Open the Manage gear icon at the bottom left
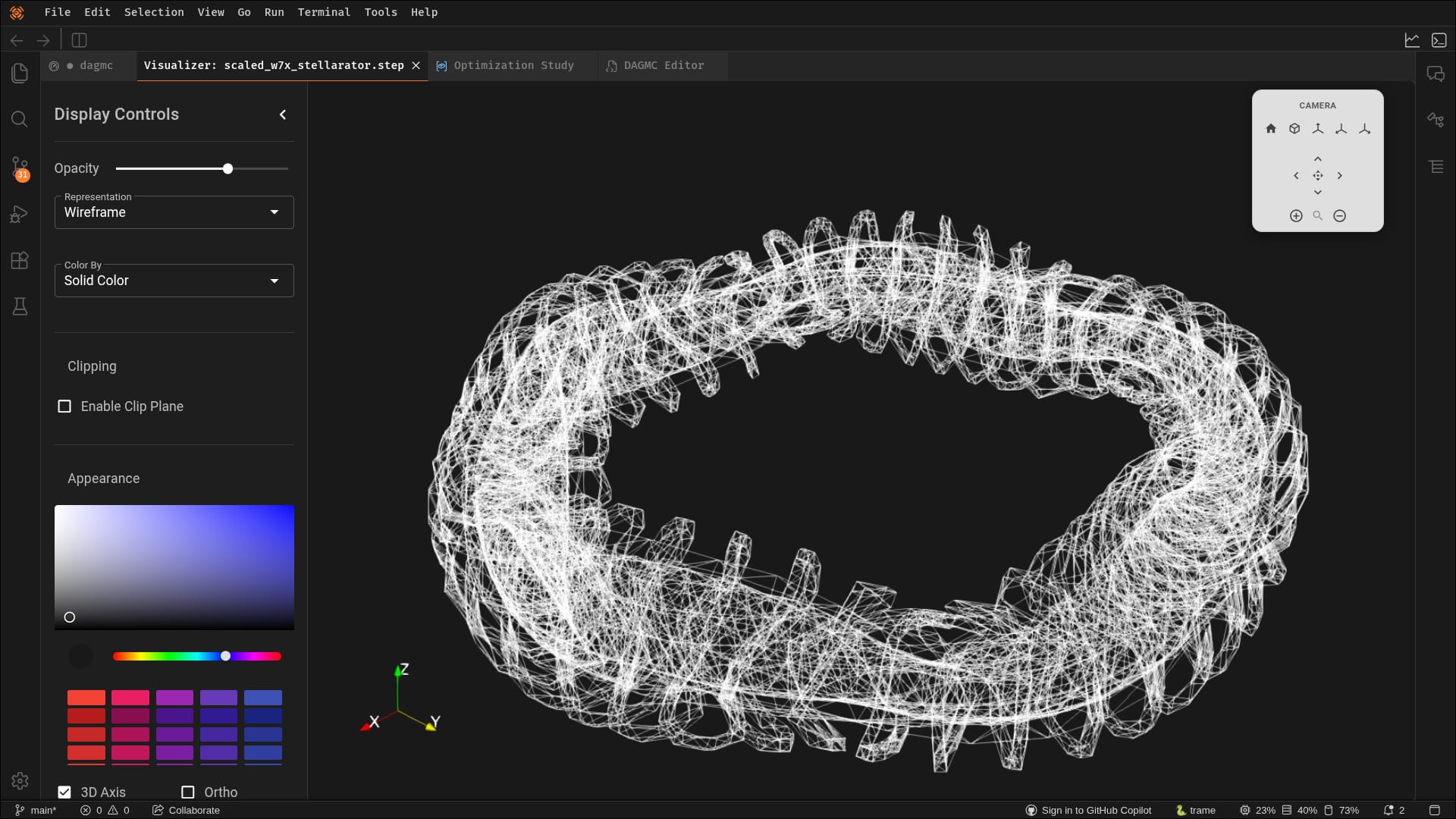Image resolution: width=1456 pixels, height=819 pixels. coord(20,781)
